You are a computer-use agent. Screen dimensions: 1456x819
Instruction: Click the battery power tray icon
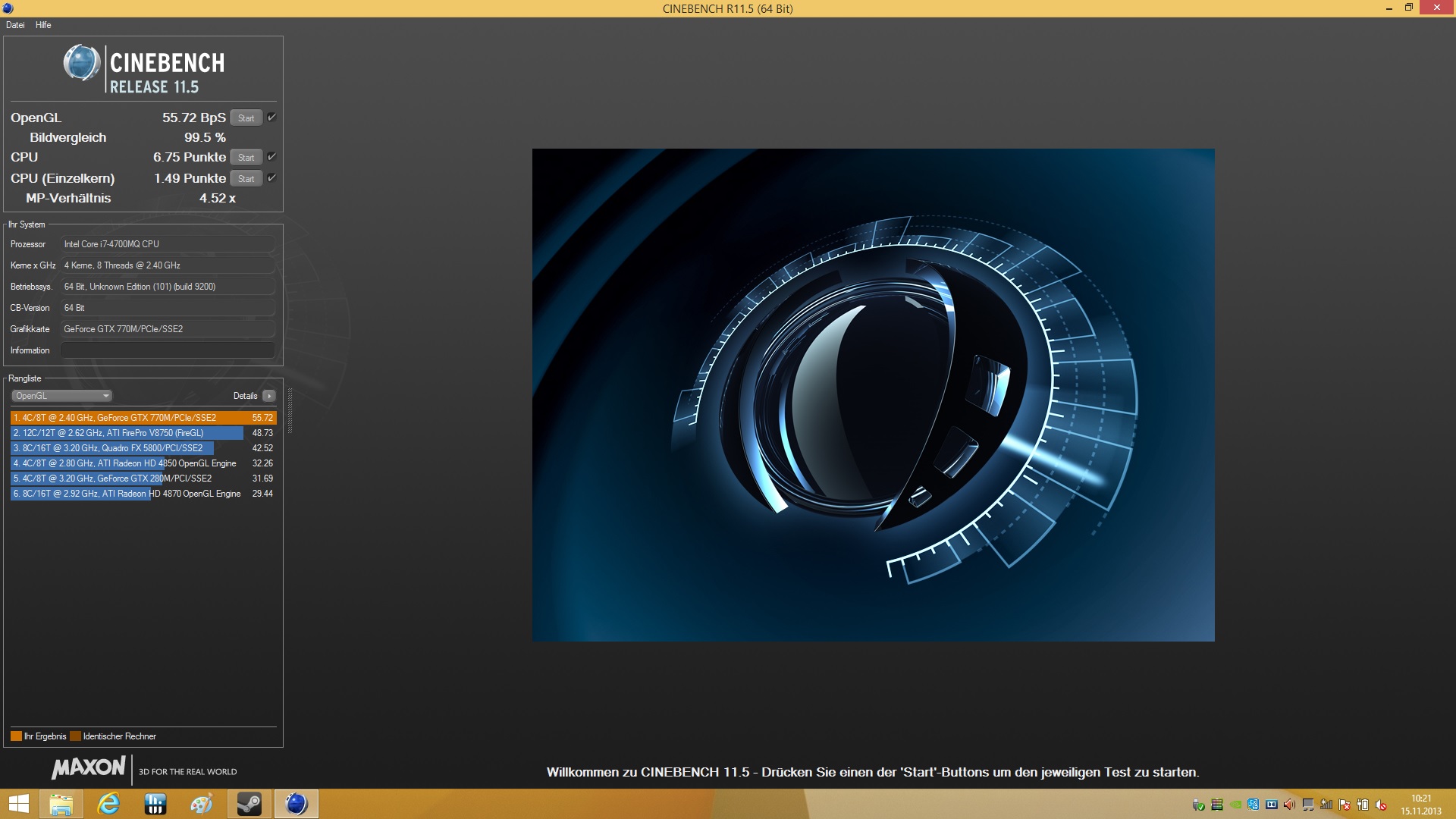[x=1363, y=805]
